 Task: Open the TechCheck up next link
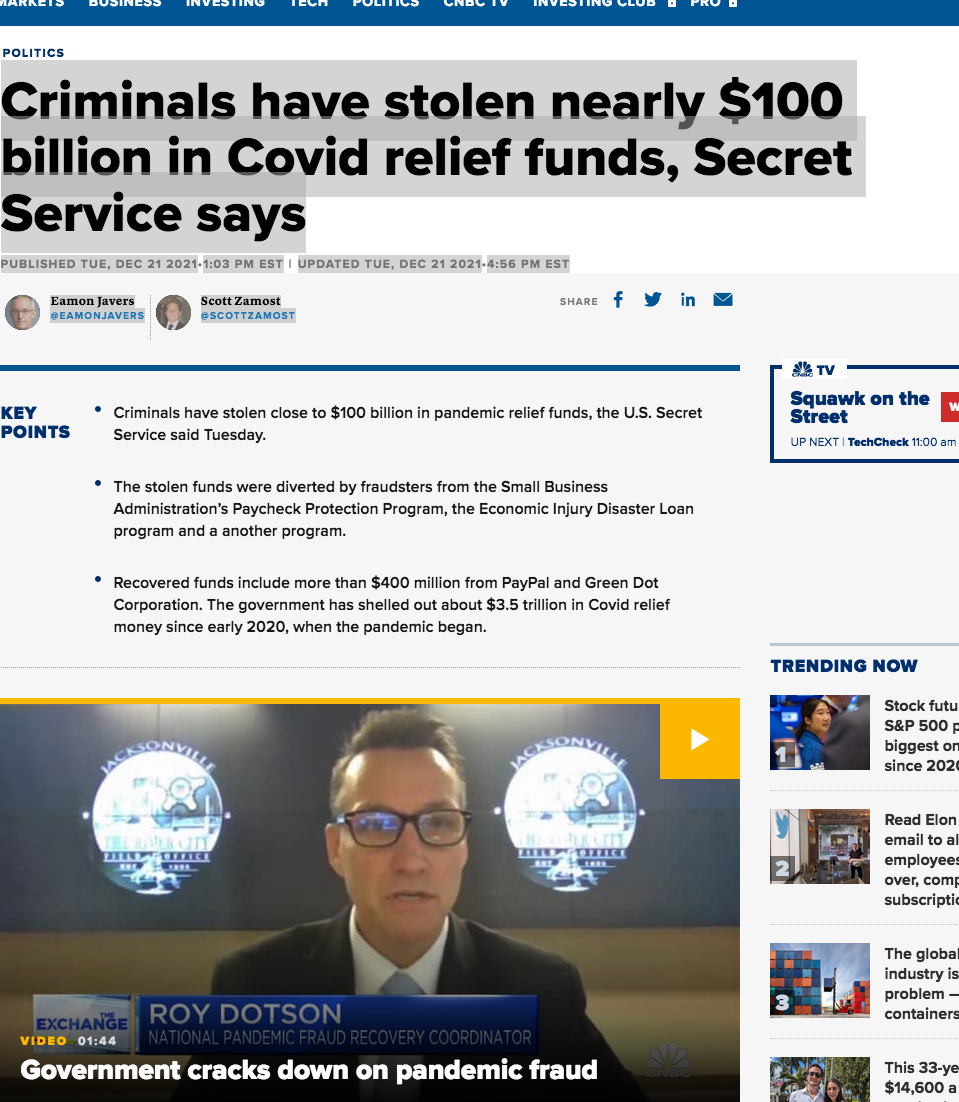[x=878, y=442]
